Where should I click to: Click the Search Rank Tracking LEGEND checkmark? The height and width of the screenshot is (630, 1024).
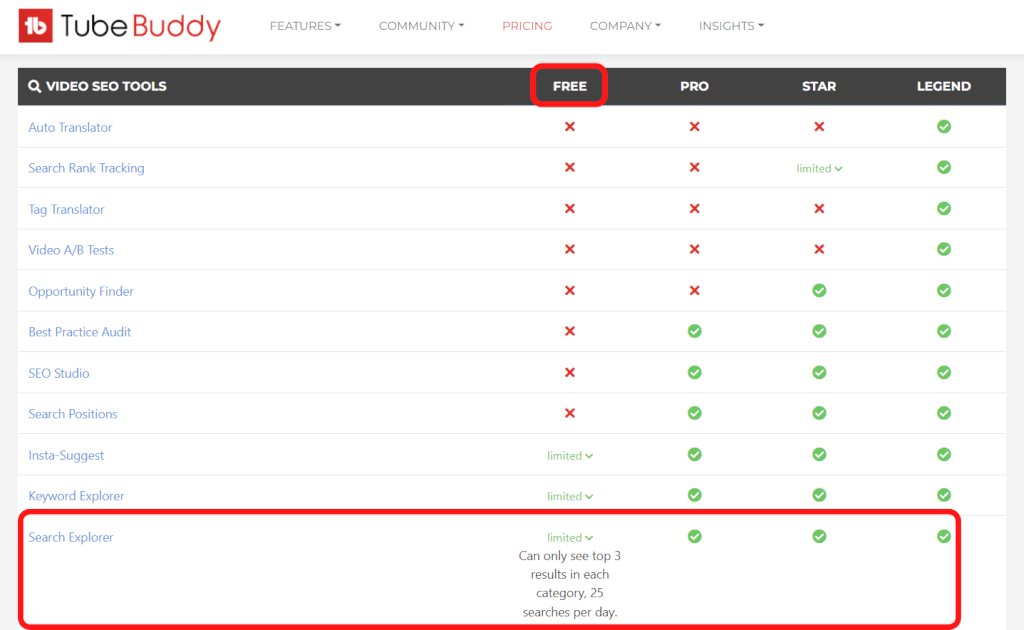944,167
